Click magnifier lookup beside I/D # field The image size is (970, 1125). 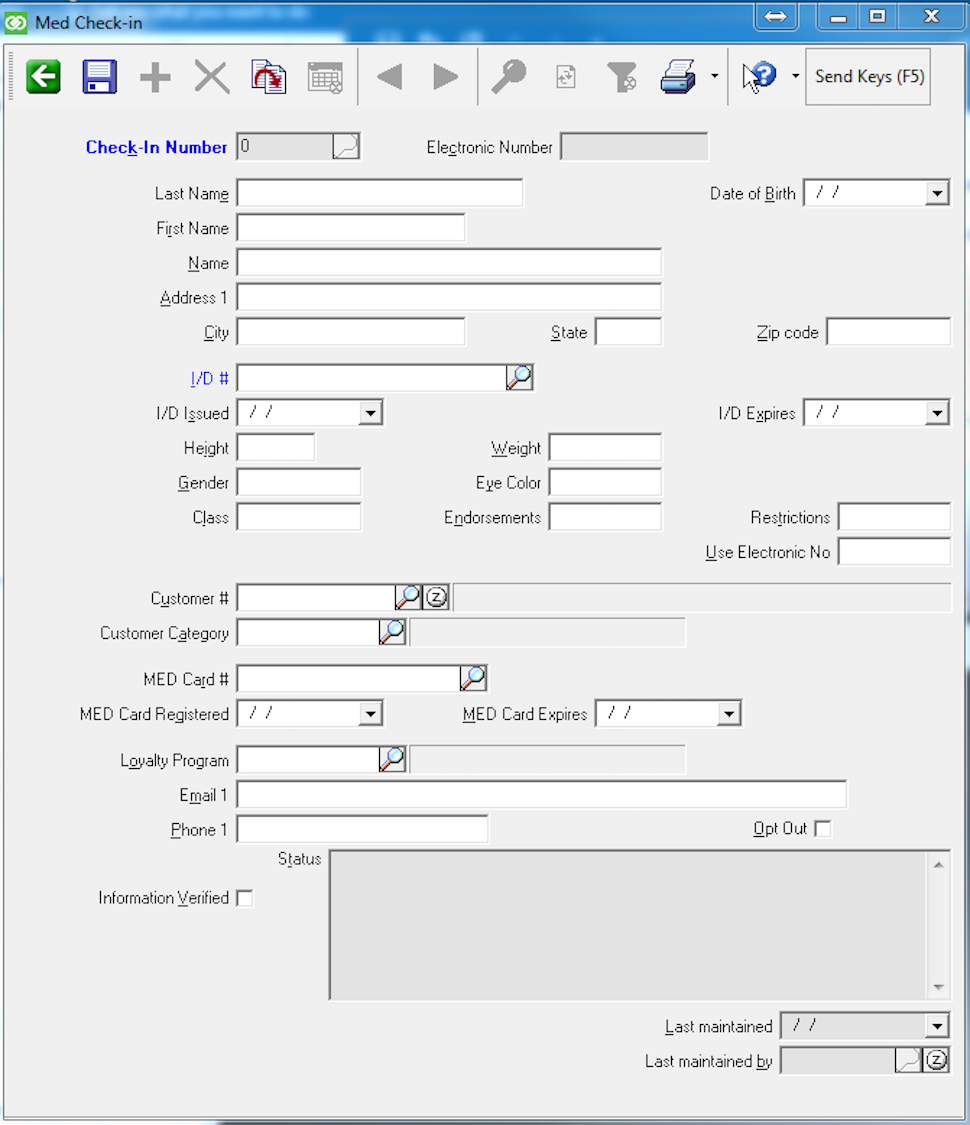click(519, 378)
